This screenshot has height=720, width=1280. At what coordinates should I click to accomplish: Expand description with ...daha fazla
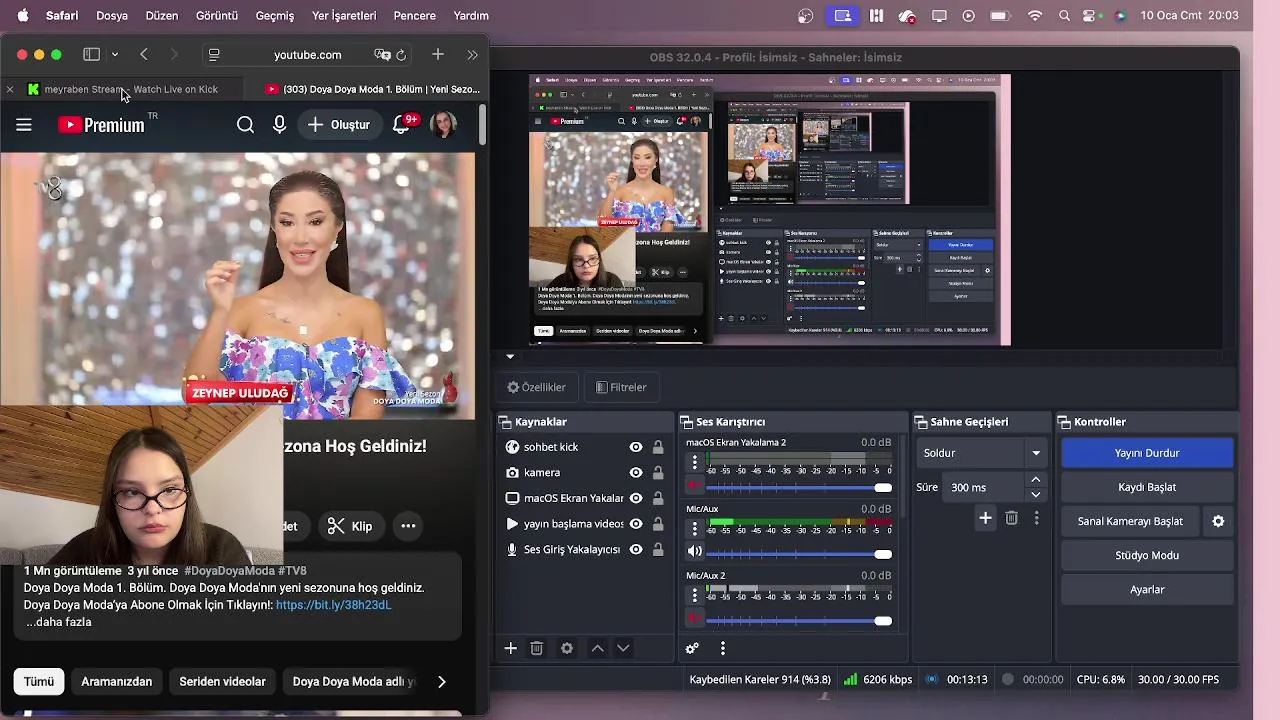[58, 622]
